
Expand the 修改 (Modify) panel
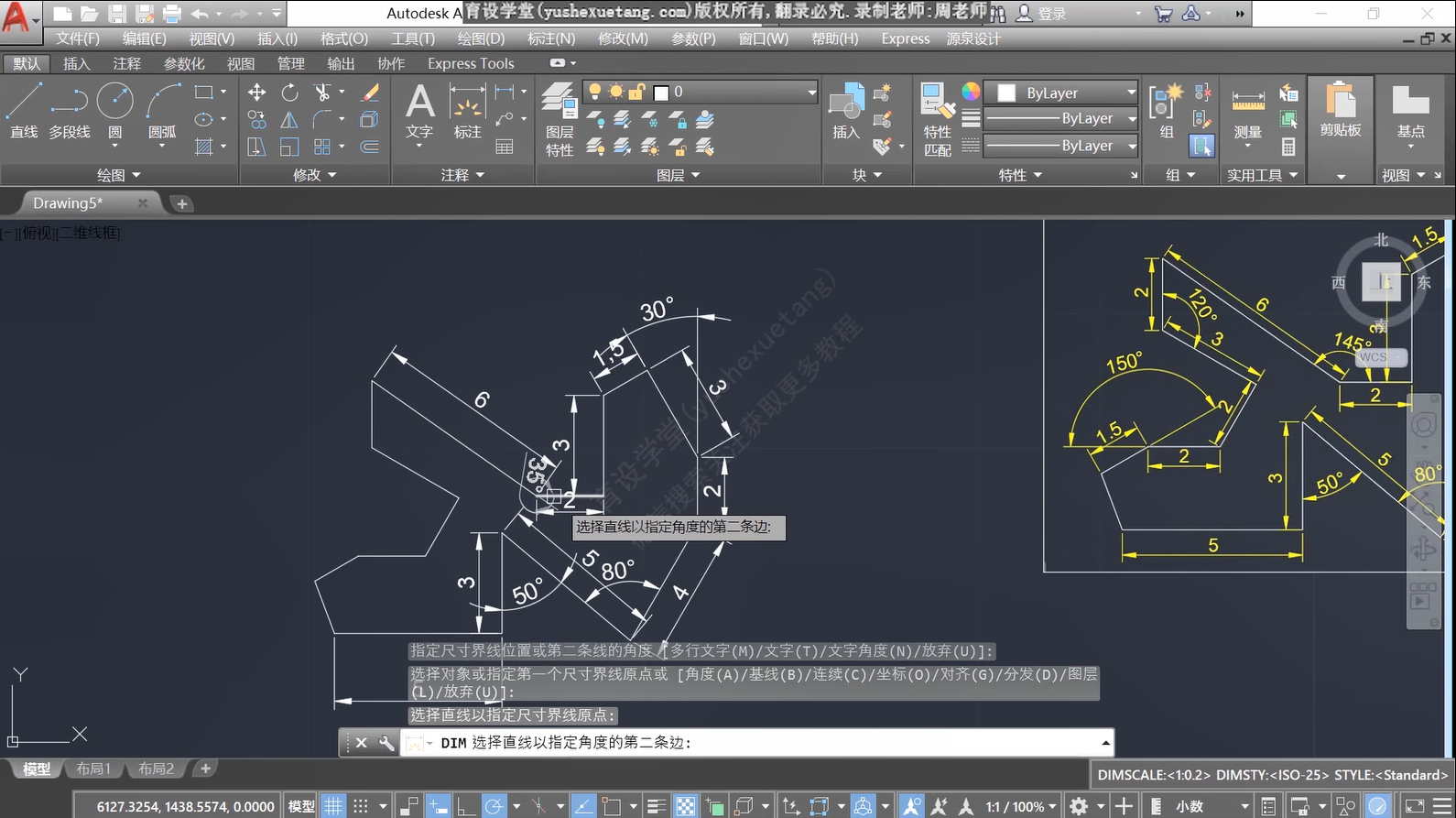(315, 175)
